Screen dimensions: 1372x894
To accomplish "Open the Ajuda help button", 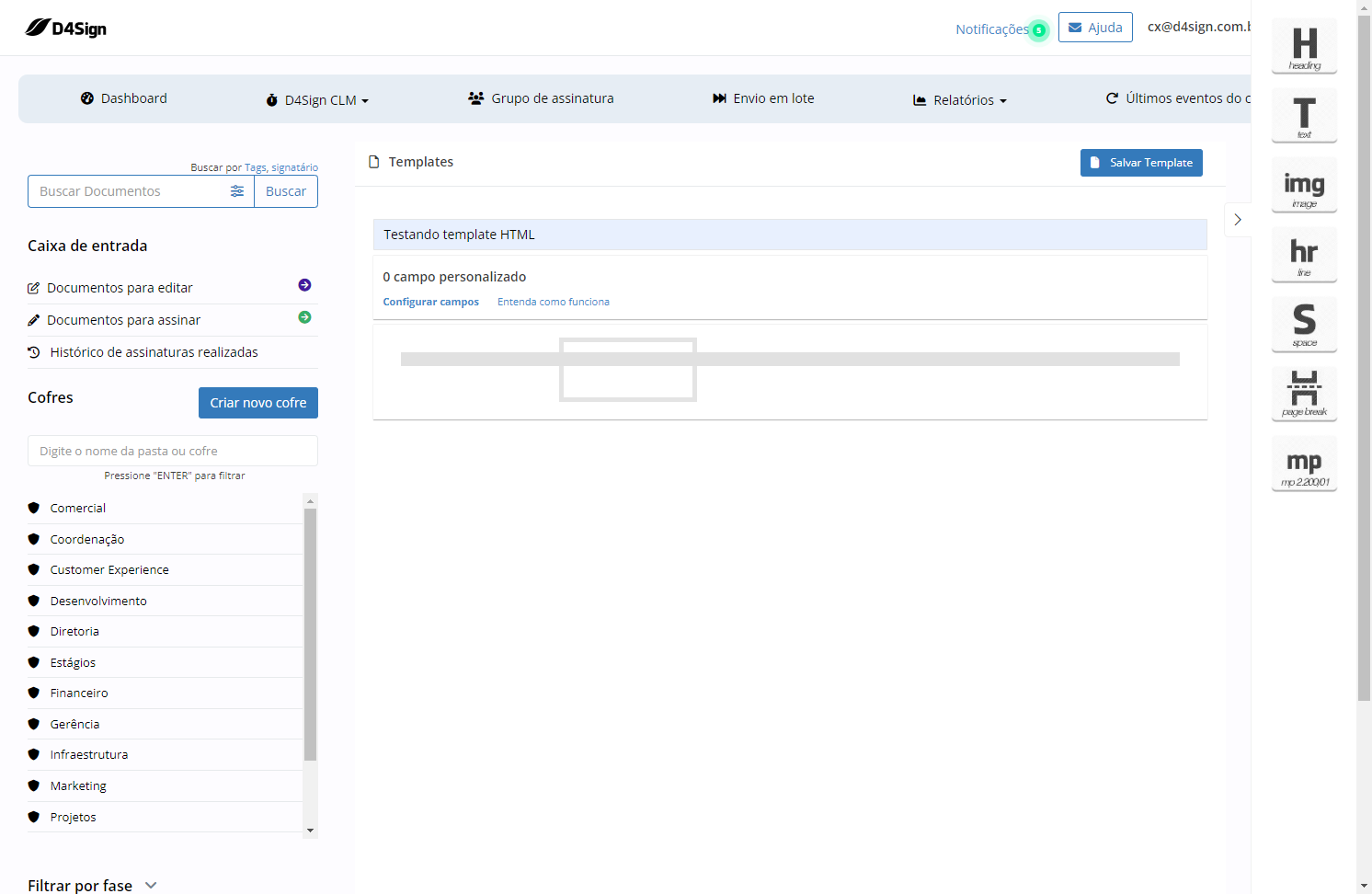I will pos(1095,28).
